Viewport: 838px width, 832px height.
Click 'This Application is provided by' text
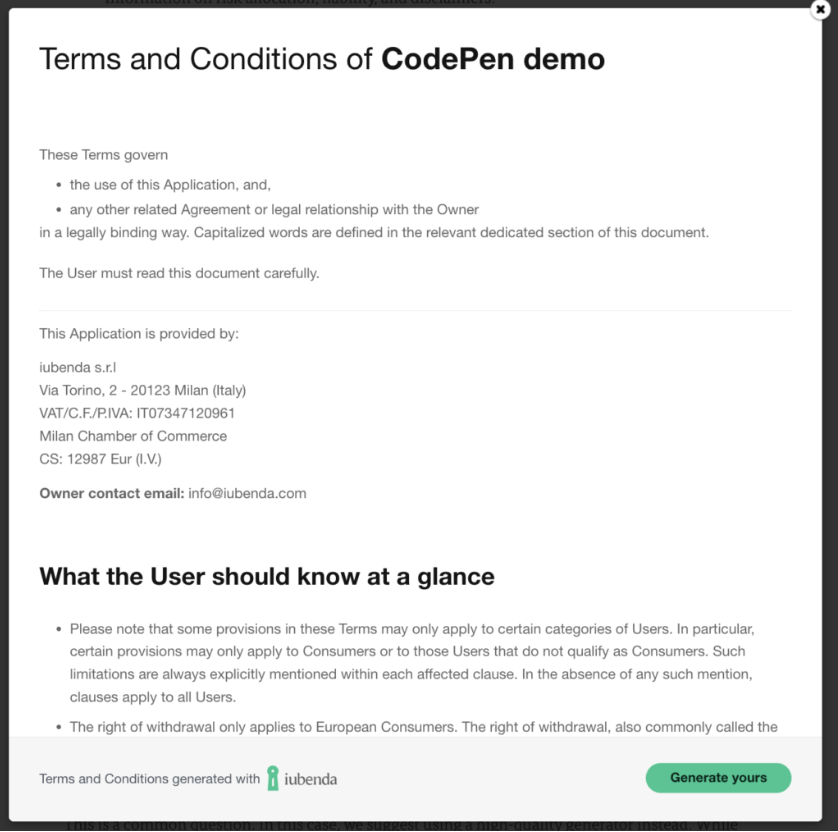tap(139, 333)
